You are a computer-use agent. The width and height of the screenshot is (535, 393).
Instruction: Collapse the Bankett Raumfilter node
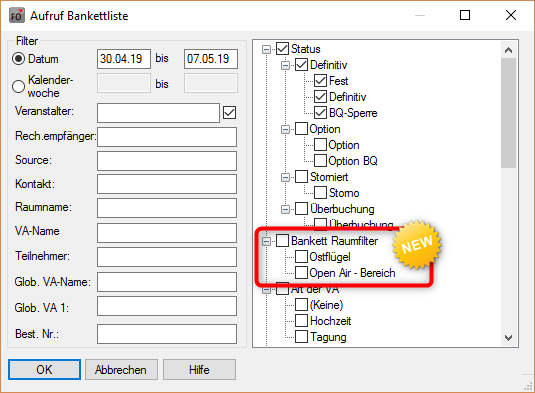coord(266,242)
